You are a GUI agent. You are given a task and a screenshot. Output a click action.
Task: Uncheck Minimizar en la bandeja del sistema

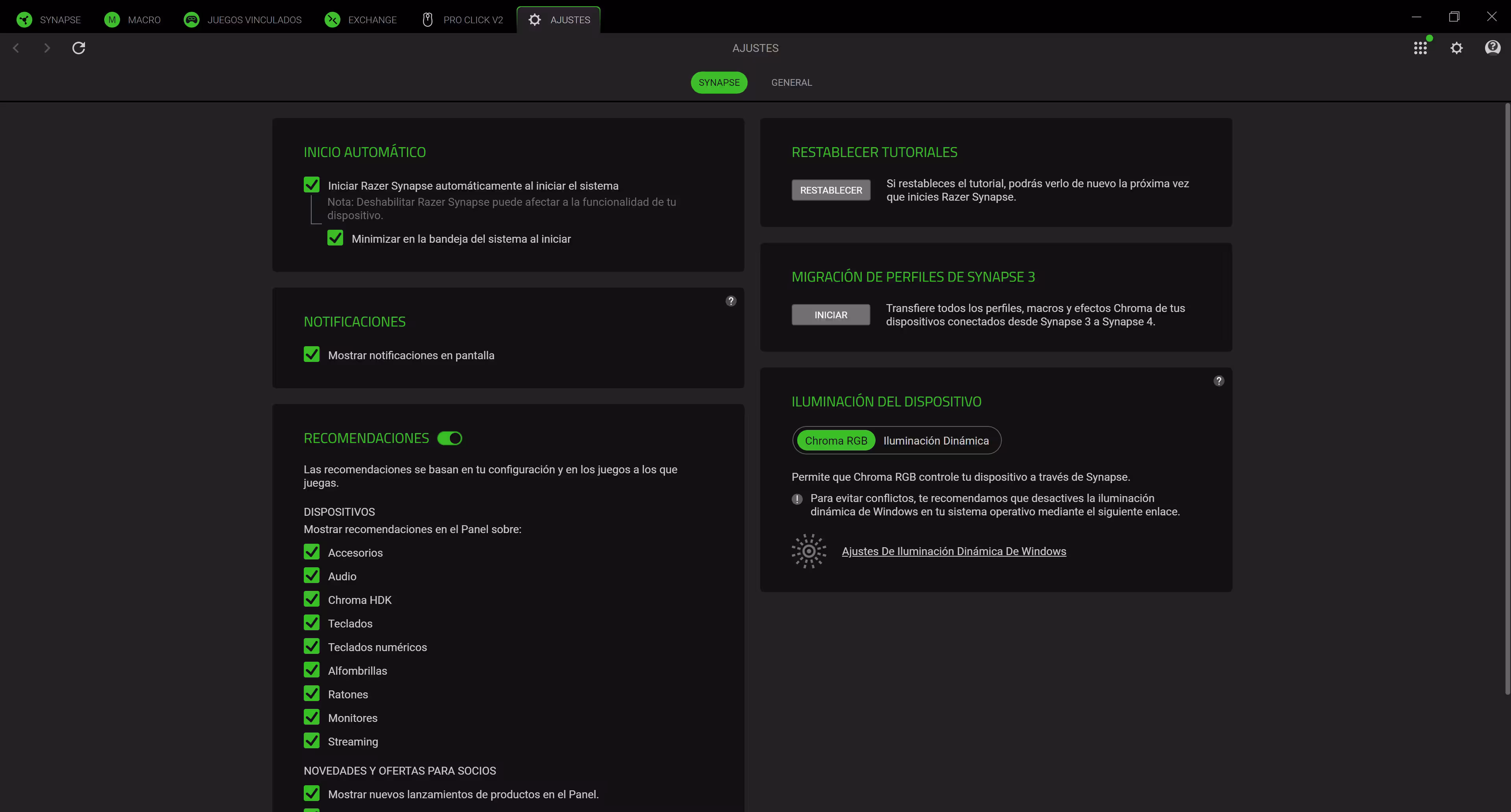pyautogui.click(x=335, y=238)
